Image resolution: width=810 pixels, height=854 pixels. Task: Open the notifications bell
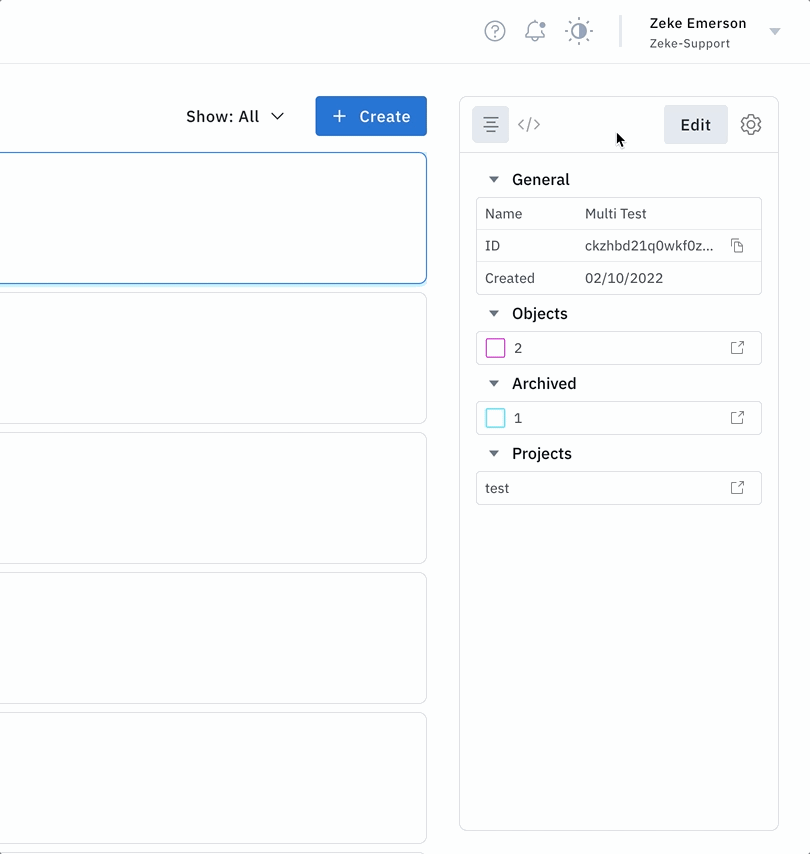535,31
